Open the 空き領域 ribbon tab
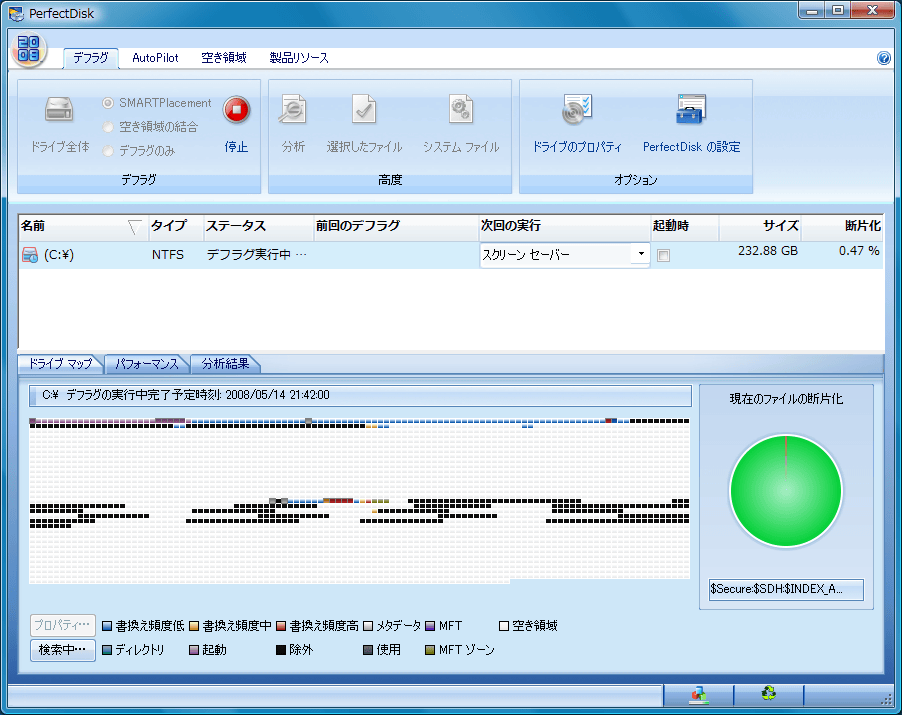This screenshot has height=715, width=902. point(224,58)
